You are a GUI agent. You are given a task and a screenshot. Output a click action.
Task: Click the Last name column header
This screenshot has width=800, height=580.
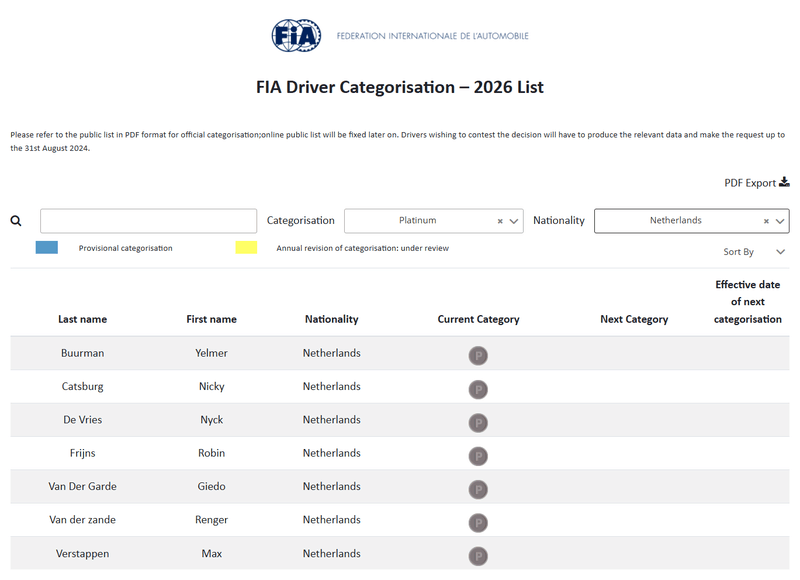click(82, 319)
